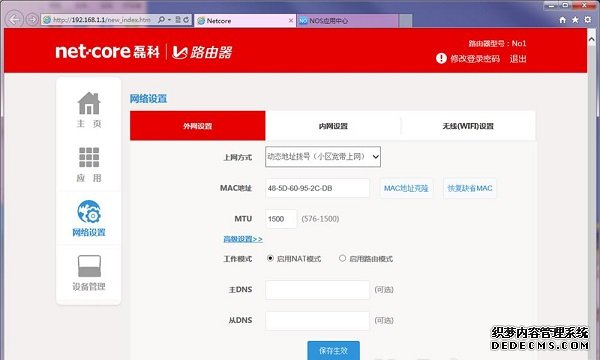600x360 pixels.
Task: Open the applications grid icon
Action: pyautogui.click(x=89, y=157)
